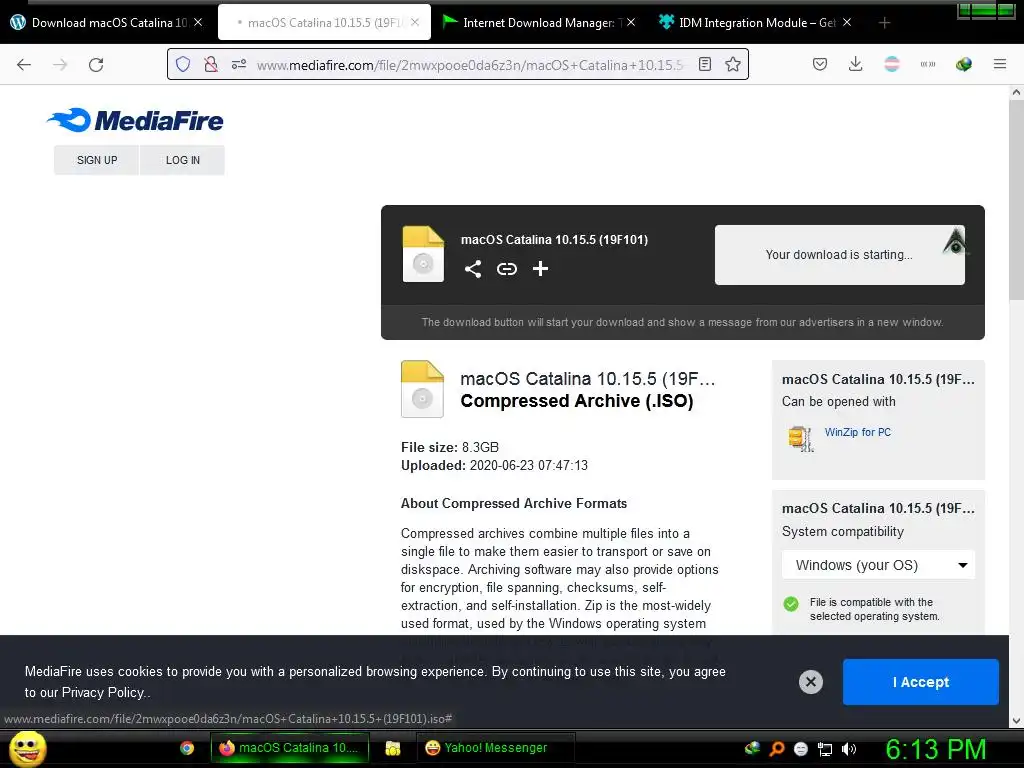Click the Your download is starting button
The height and width of the screenshot is (768, 1024).
tap(839, 255)
